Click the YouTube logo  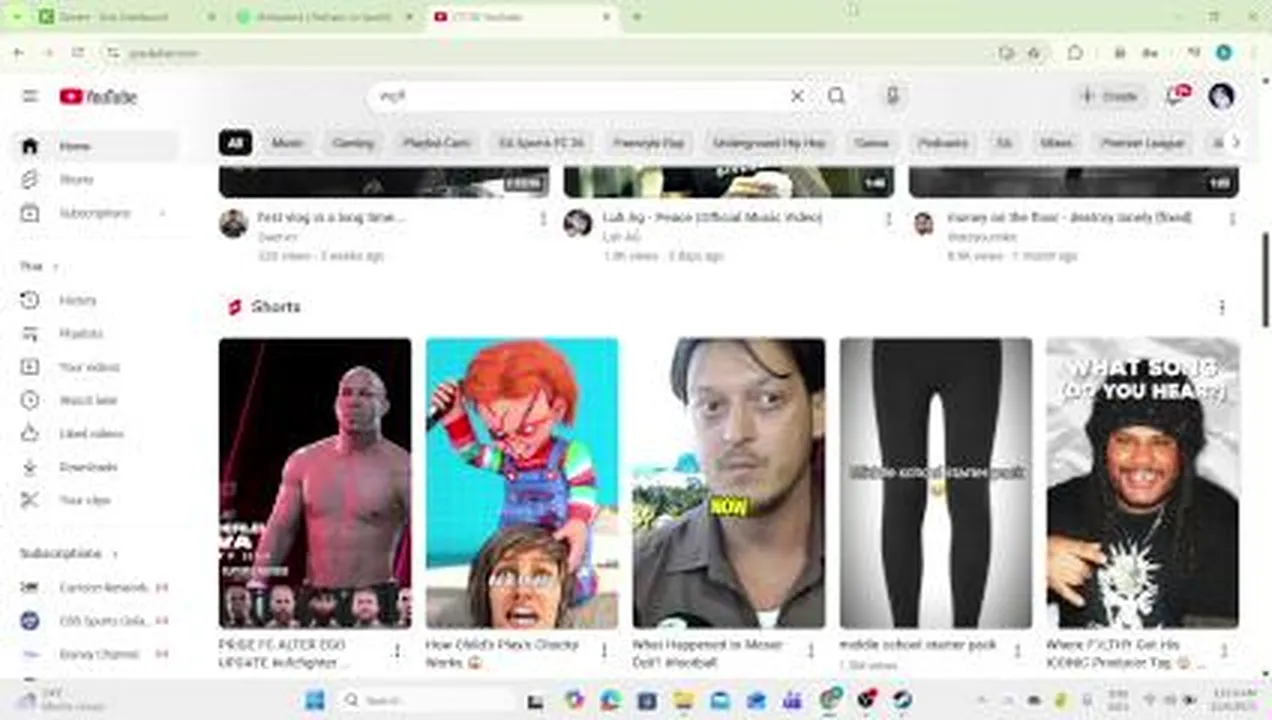click(98, 96)
